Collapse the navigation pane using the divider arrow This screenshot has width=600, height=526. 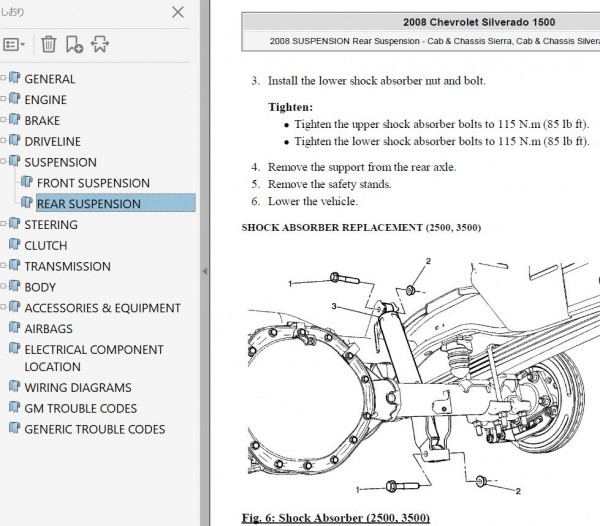[x=205, y=271]
